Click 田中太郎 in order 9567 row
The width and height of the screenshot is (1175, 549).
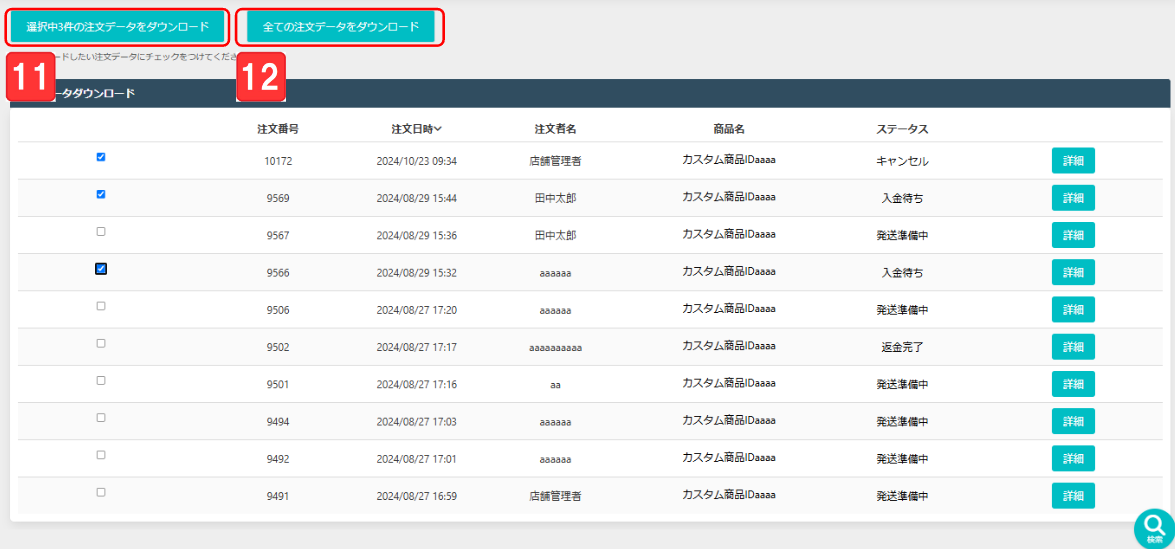(555, 235)
